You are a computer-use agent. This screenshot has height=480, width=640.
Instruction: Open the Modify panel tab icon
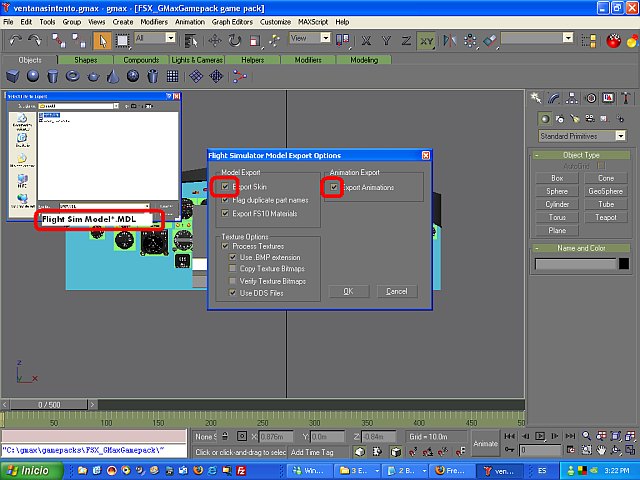pos(555,98)
